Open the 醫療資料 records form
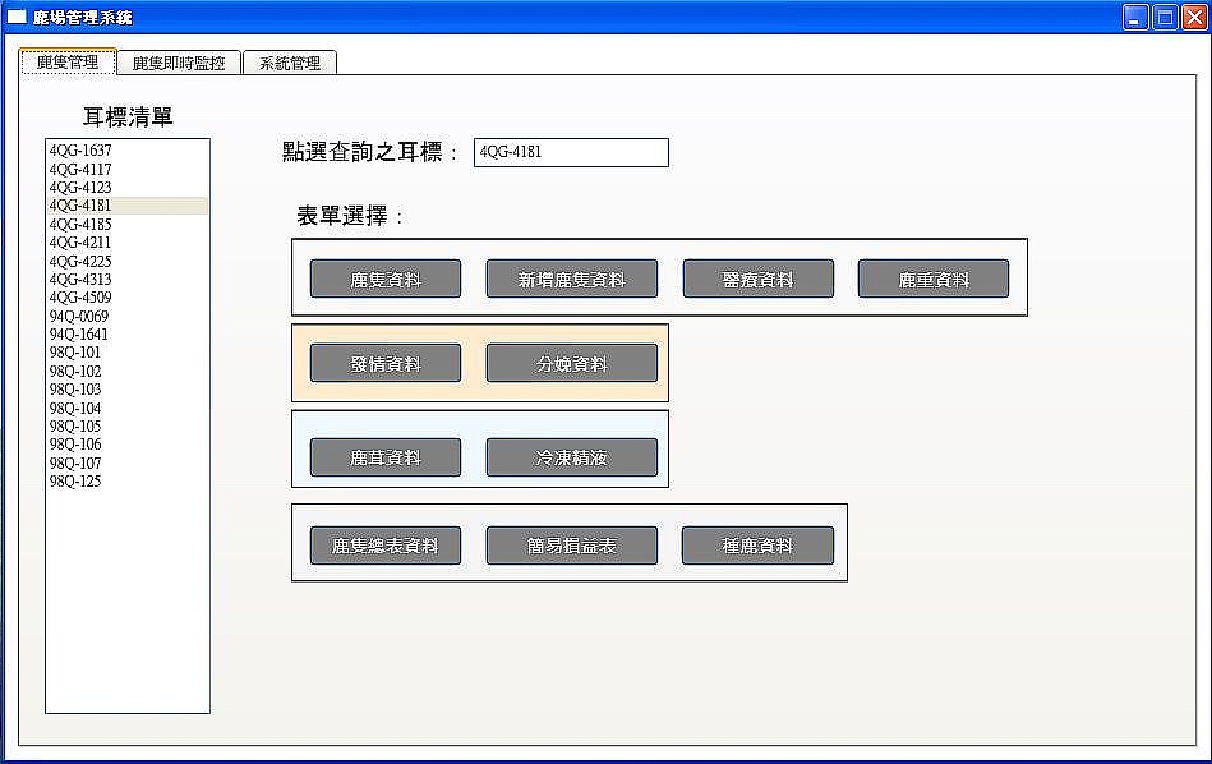The width and height of the screenshot is (1212, 764). pyautogui.click(x=758, y=279)
